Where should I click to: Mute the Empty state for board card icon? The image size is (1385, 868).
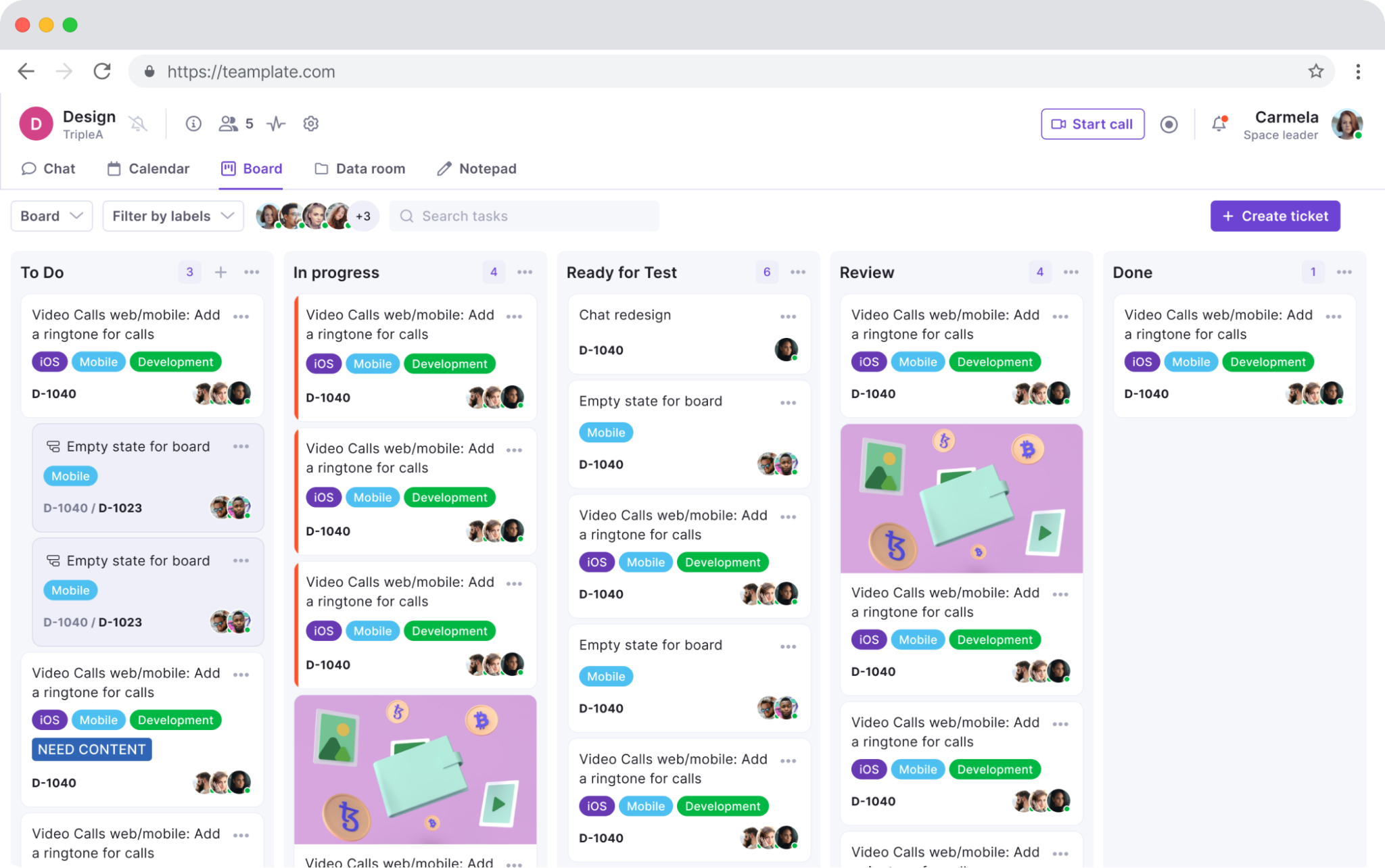pos(53,446)
